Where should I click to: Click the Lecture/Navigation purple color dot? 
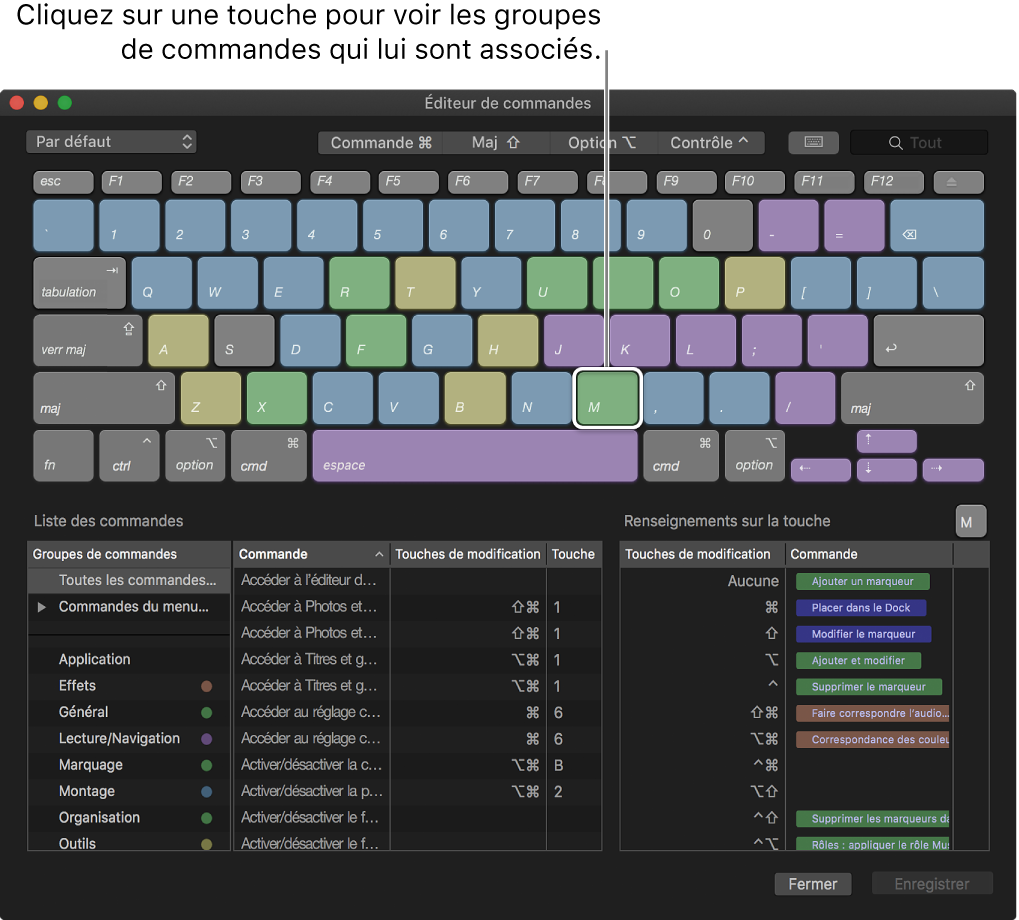(207, 739)
